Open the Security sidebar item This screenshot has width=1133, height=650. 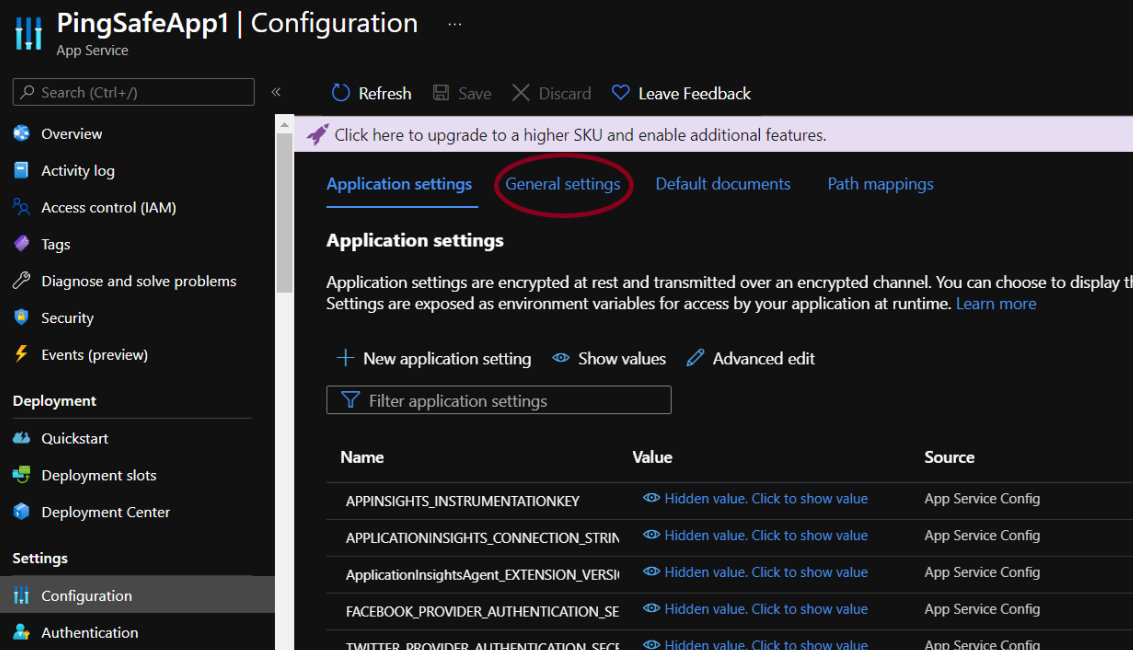point(67,318)
